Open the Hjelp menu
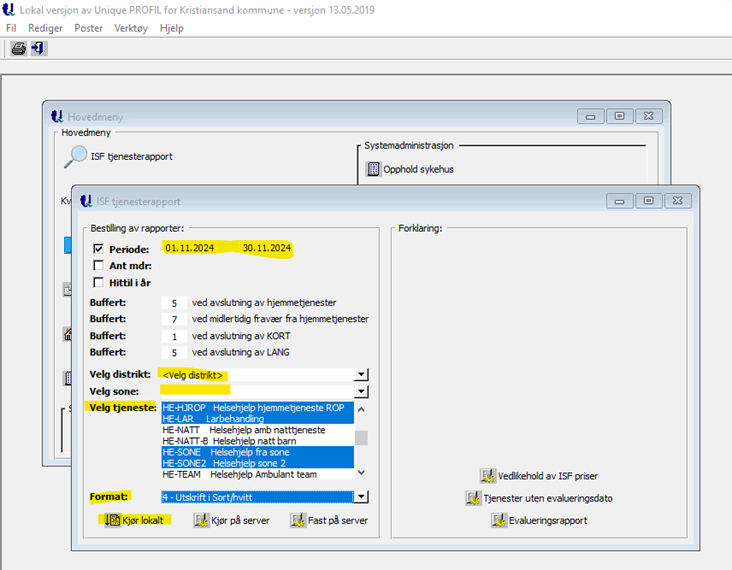This screenshot has width=732, height=570. 172,28
